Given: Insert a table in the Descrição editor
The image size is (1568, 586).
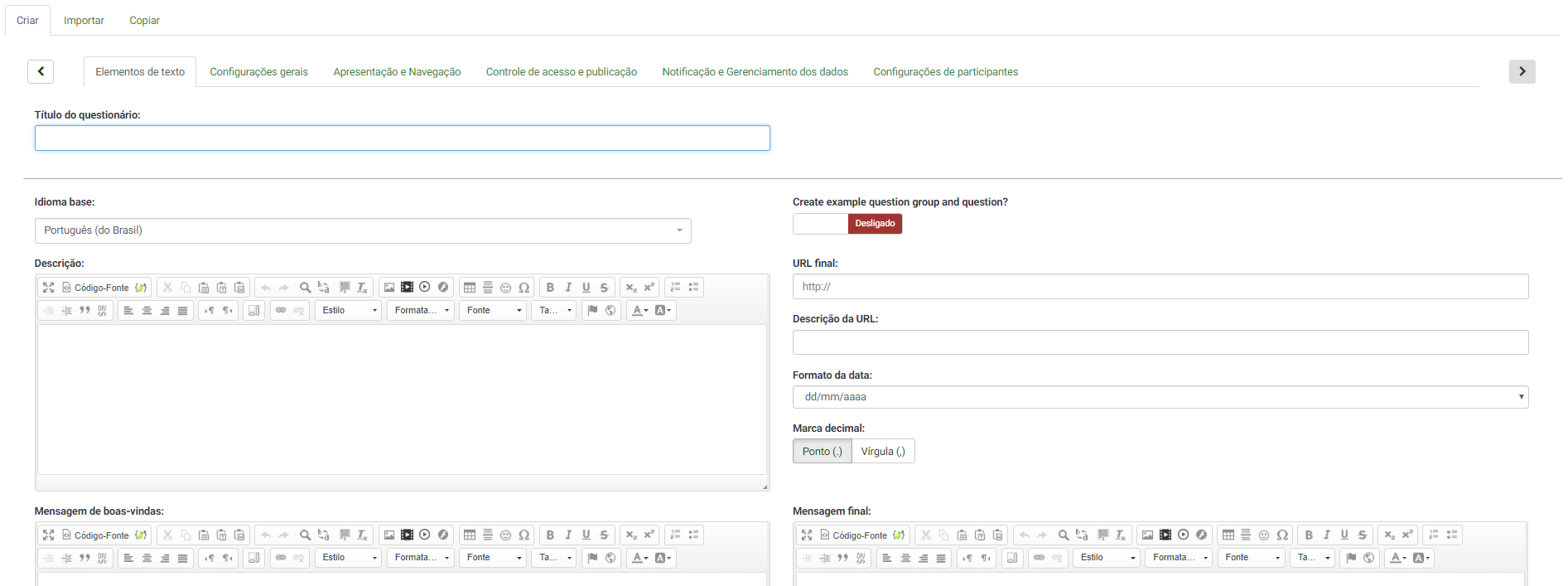Looking at the screenshot, I should coord(470,288).
